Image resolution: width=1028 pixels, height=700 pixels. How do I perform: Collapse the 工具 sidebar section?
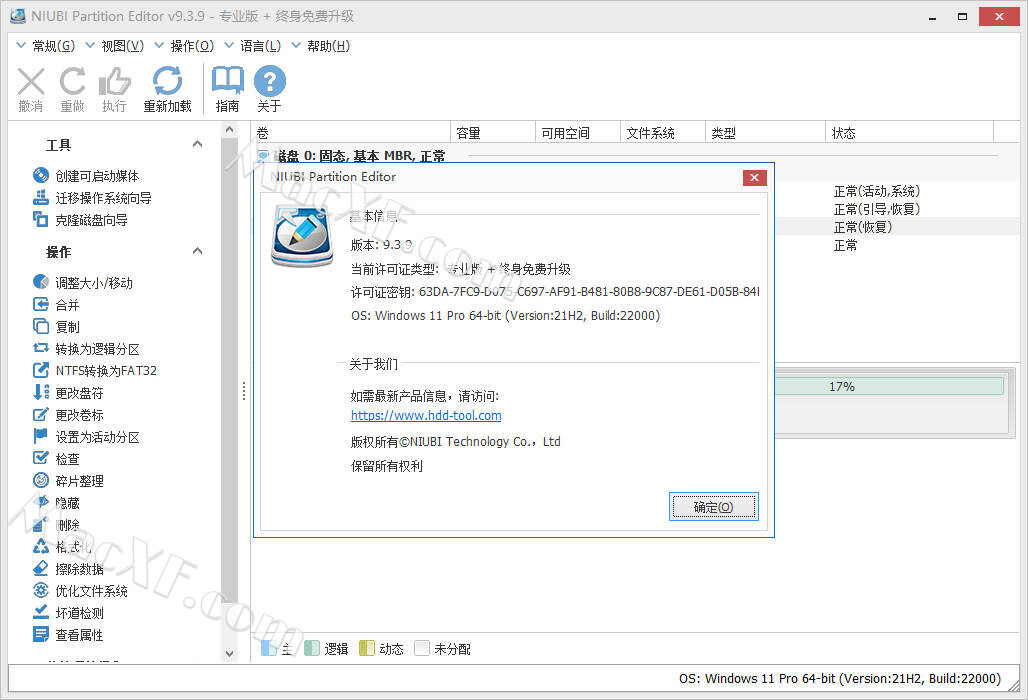pyautogui.click(x=197, y=143)
